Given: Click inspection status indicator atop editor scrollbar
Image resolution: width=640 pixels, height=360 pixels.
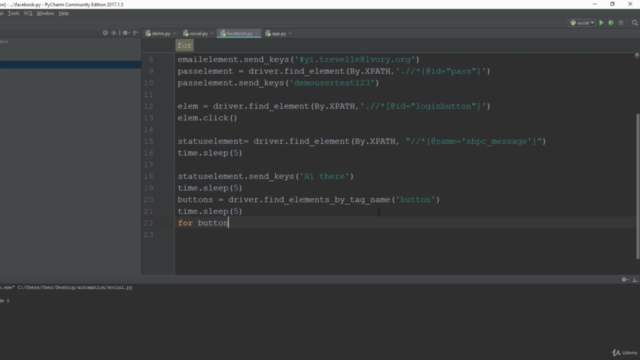Looking at the screenshot, I should [x=636, y=56].
